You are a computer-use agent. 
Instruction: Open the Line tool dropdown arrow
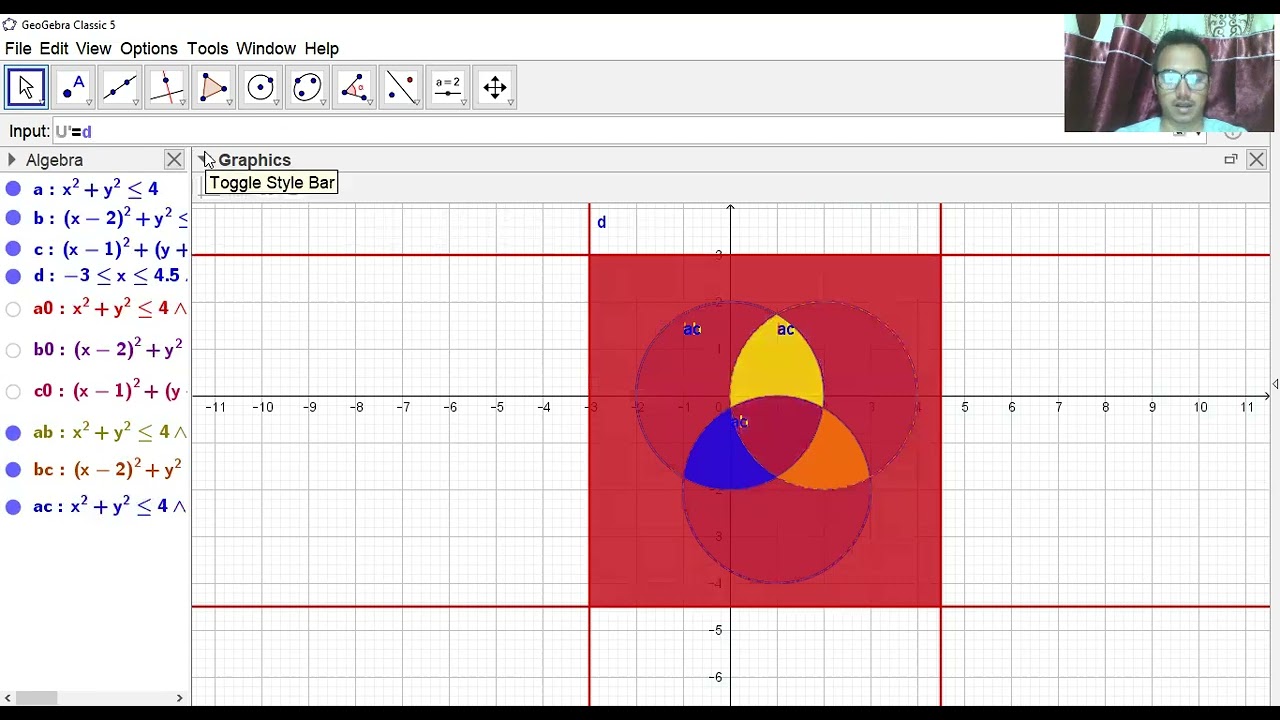136,102
